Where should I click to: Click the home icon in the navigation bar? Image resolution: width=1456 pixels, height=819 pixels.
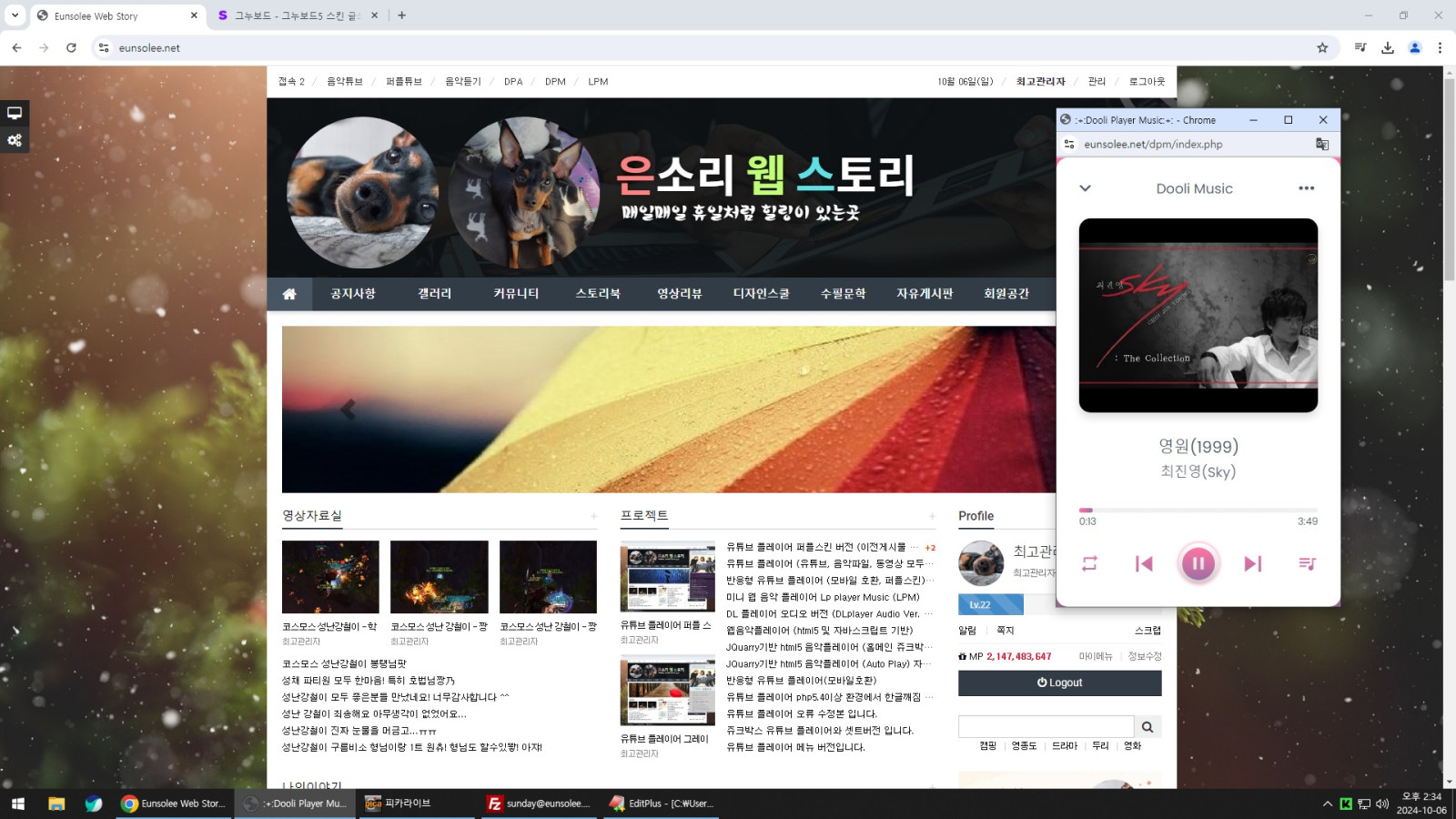289,294
